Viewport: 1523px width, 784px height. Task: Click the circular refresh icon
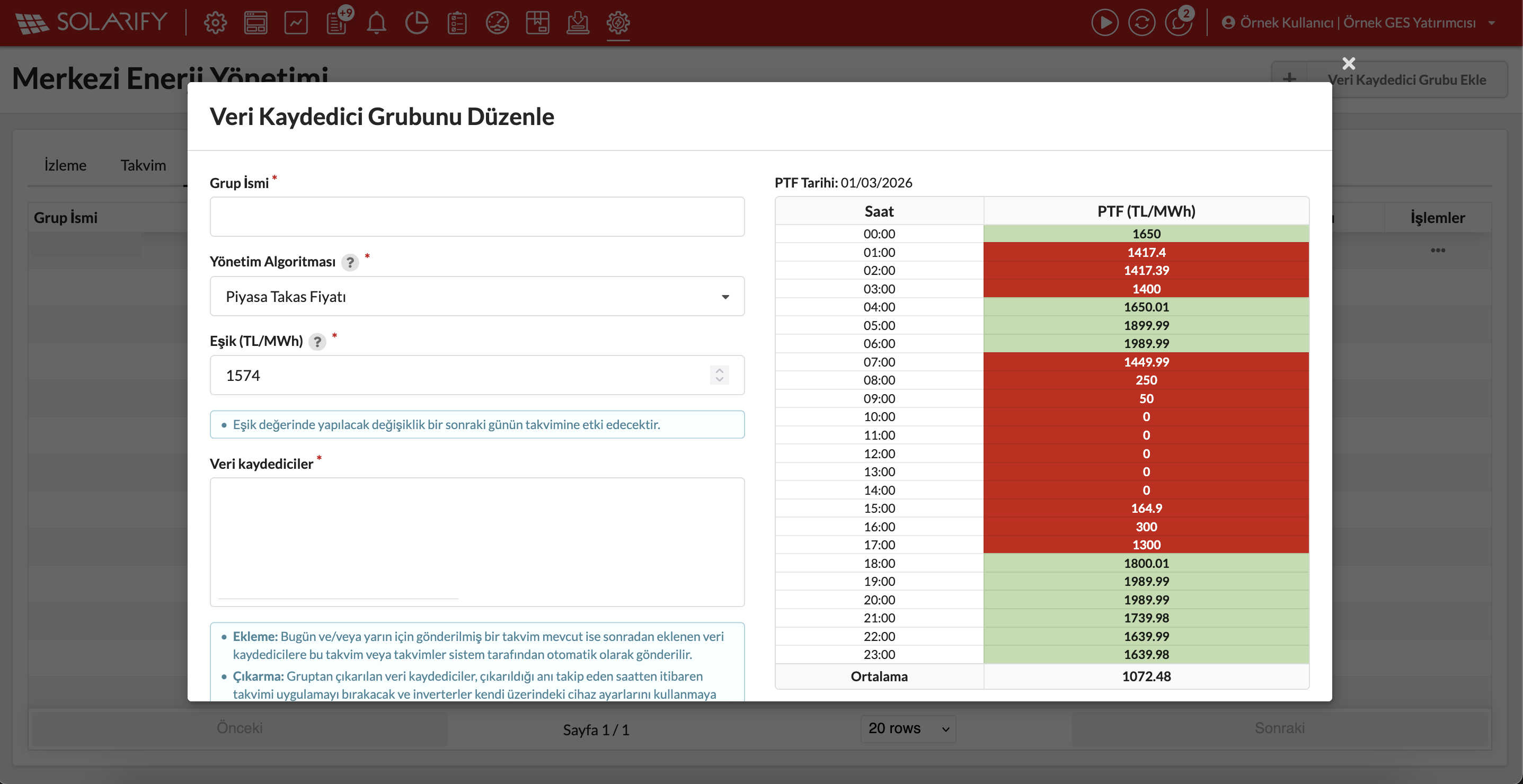(x=1141, y=23)
